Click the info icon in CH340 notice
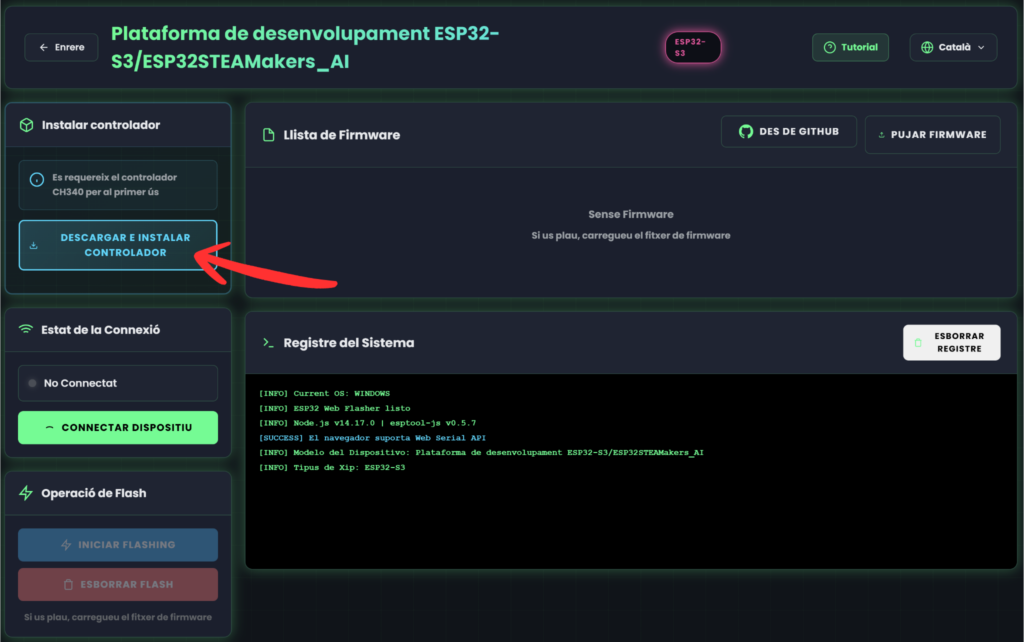The image size is (1024, 642). (x=37, y=180)
